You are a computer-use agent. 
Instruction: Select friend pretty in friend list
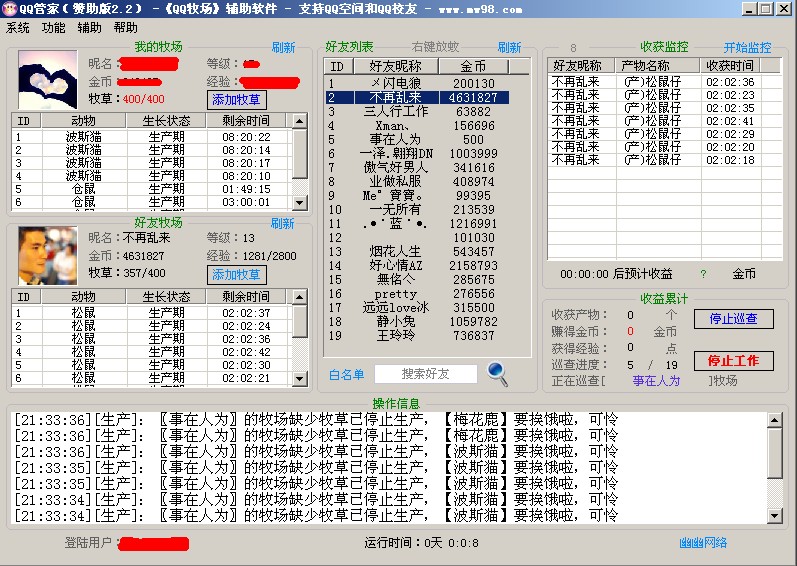tap(417, 294)
